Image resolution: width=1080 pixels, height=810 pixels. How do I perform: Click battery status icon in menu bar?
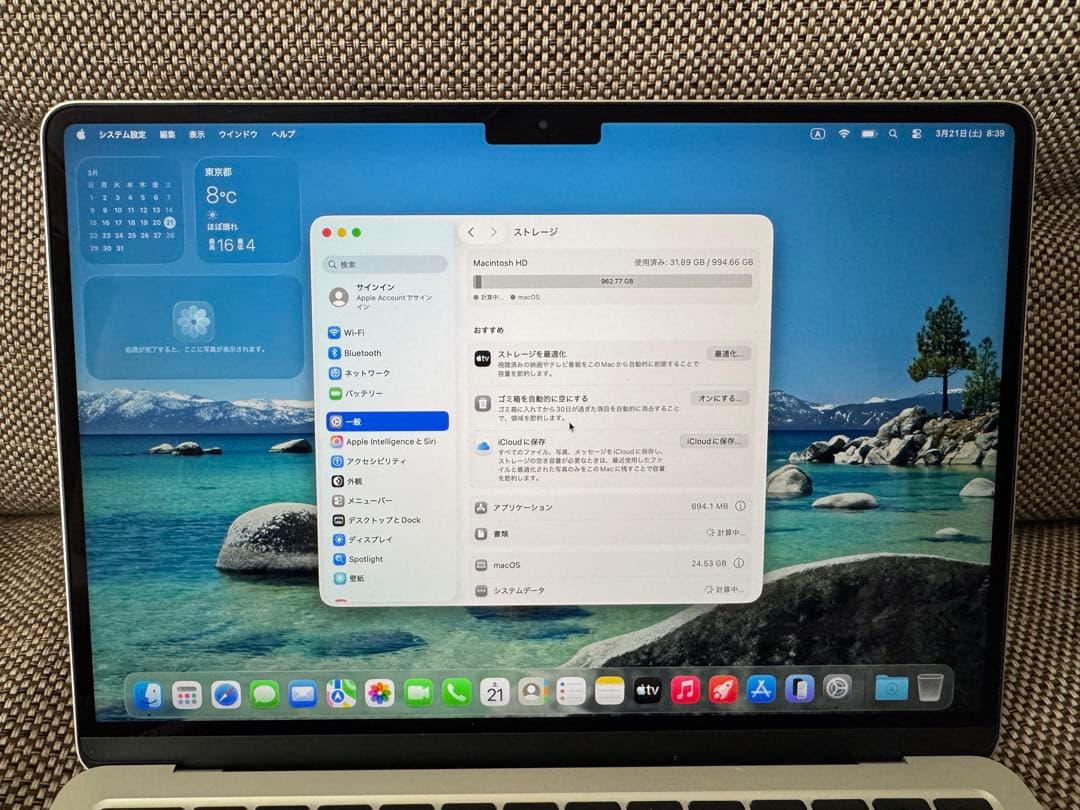[x=869, y=134]
